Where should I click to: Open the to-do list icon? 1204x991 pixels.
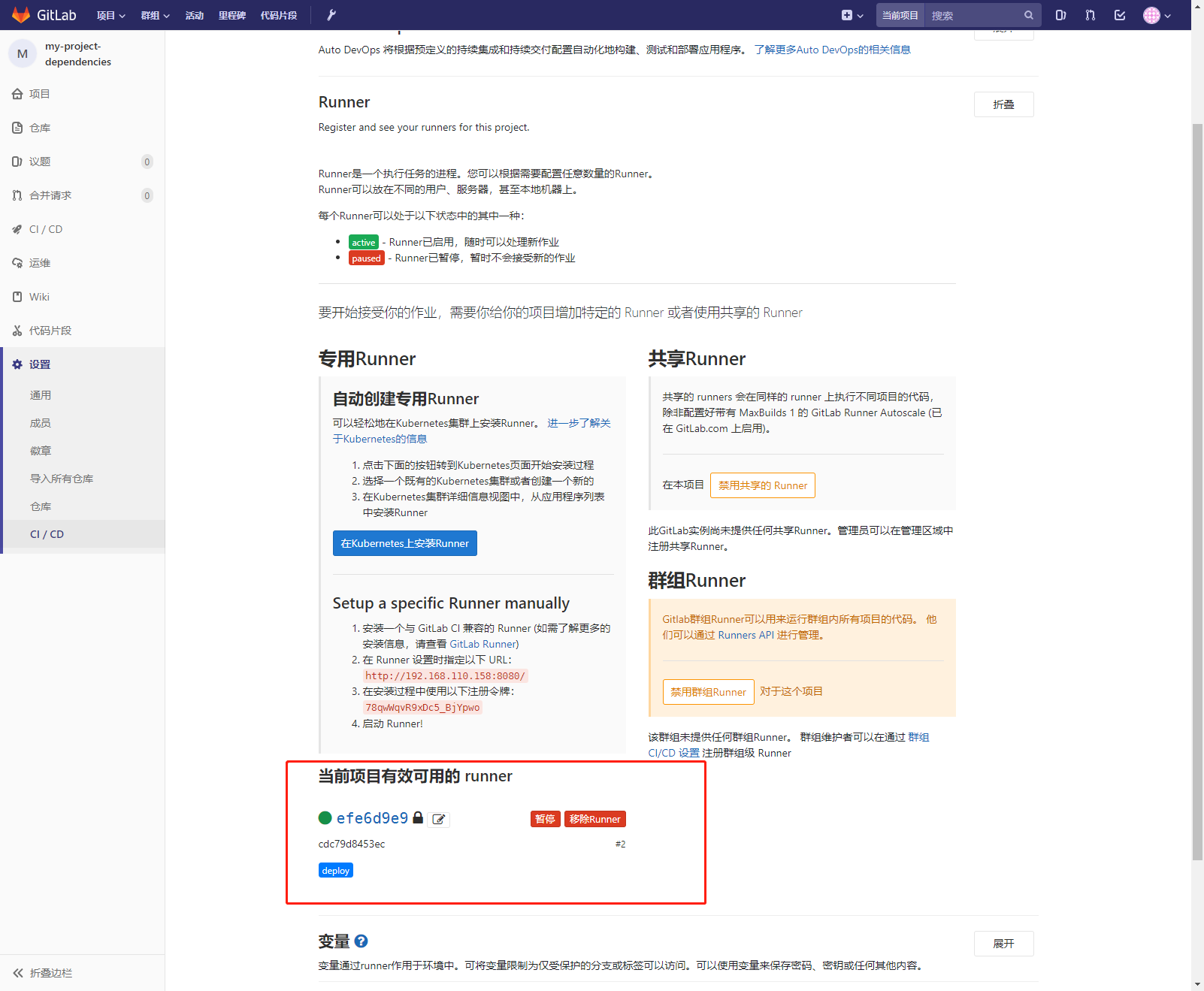coord(1120,15)
